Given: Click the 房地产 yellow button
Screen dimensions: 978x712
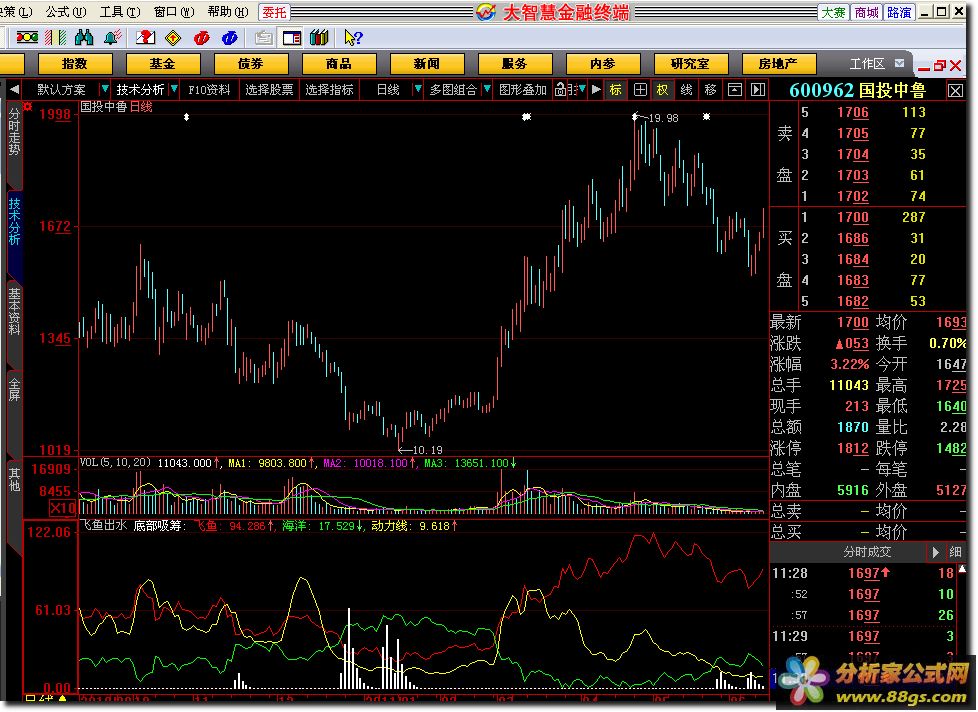Looking at the screenshot, I should click(x=778, y=64).
